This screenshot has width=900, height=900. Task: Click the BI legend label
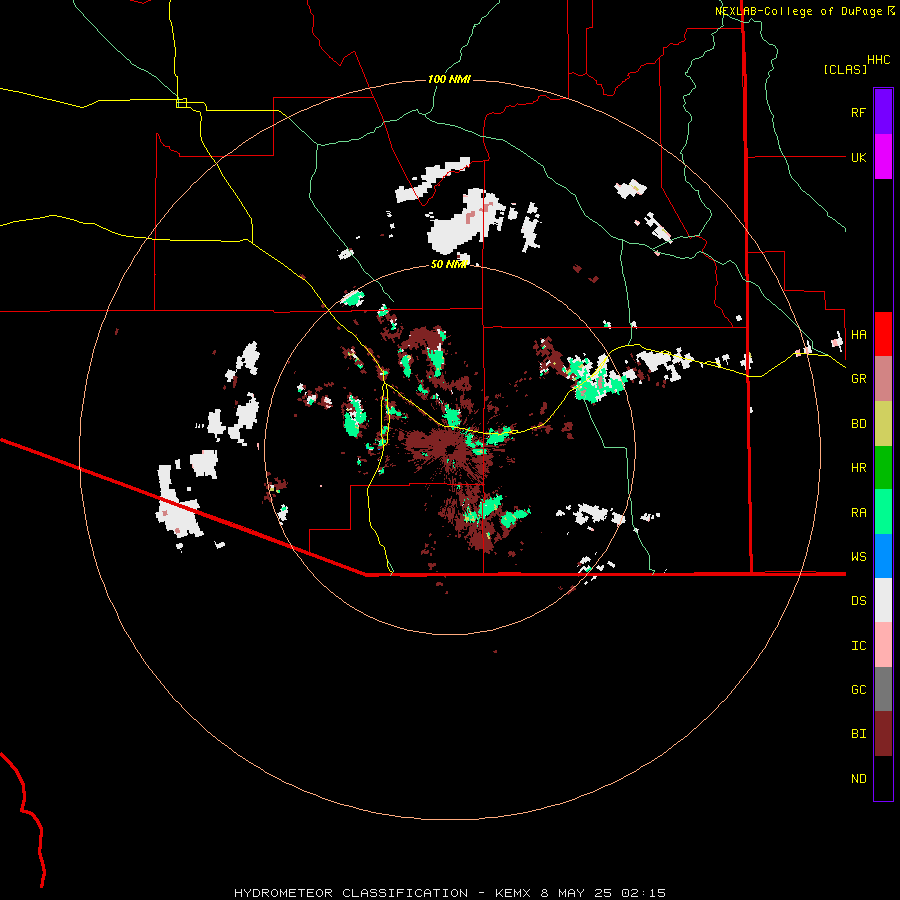pyautogui.click(x=858, y=734)
